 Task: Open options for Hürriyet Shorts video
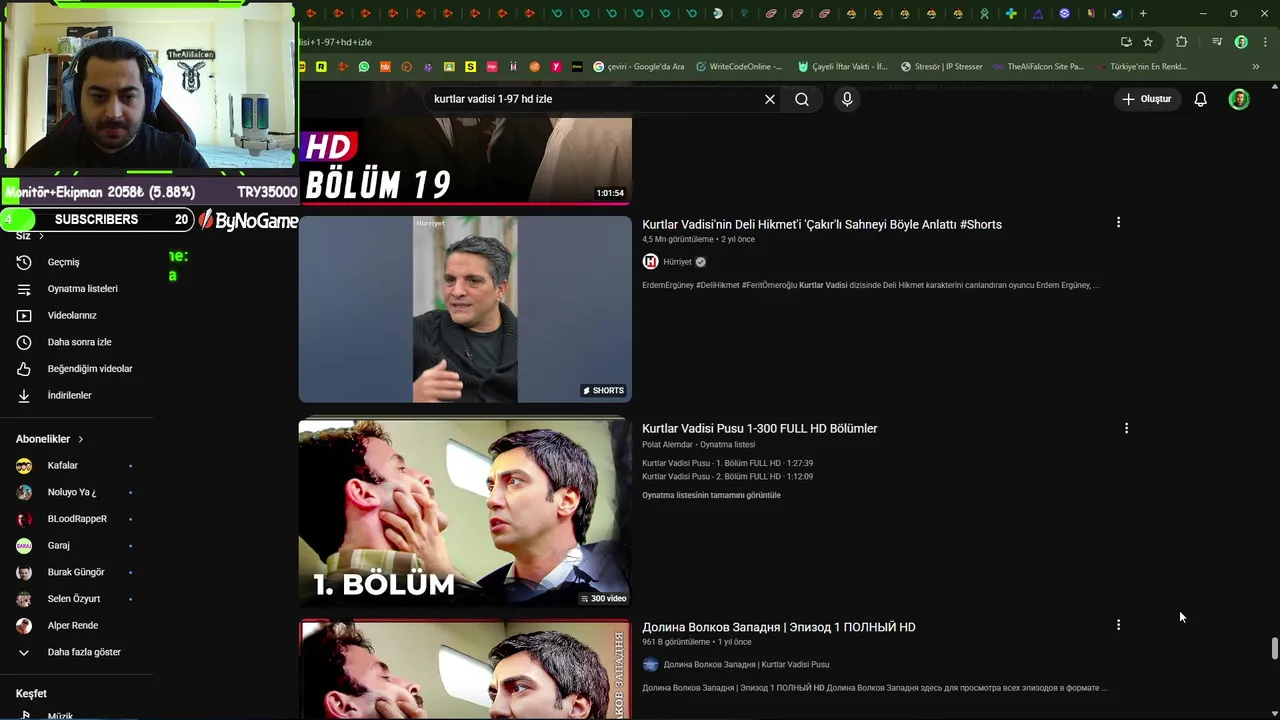(x=1118, y=223)
